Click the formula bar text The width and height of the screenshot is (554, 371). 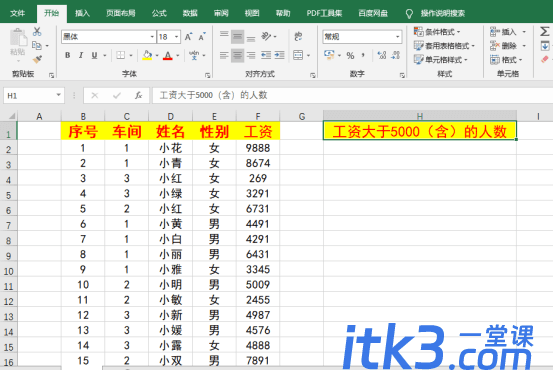(x=213, y=95)
